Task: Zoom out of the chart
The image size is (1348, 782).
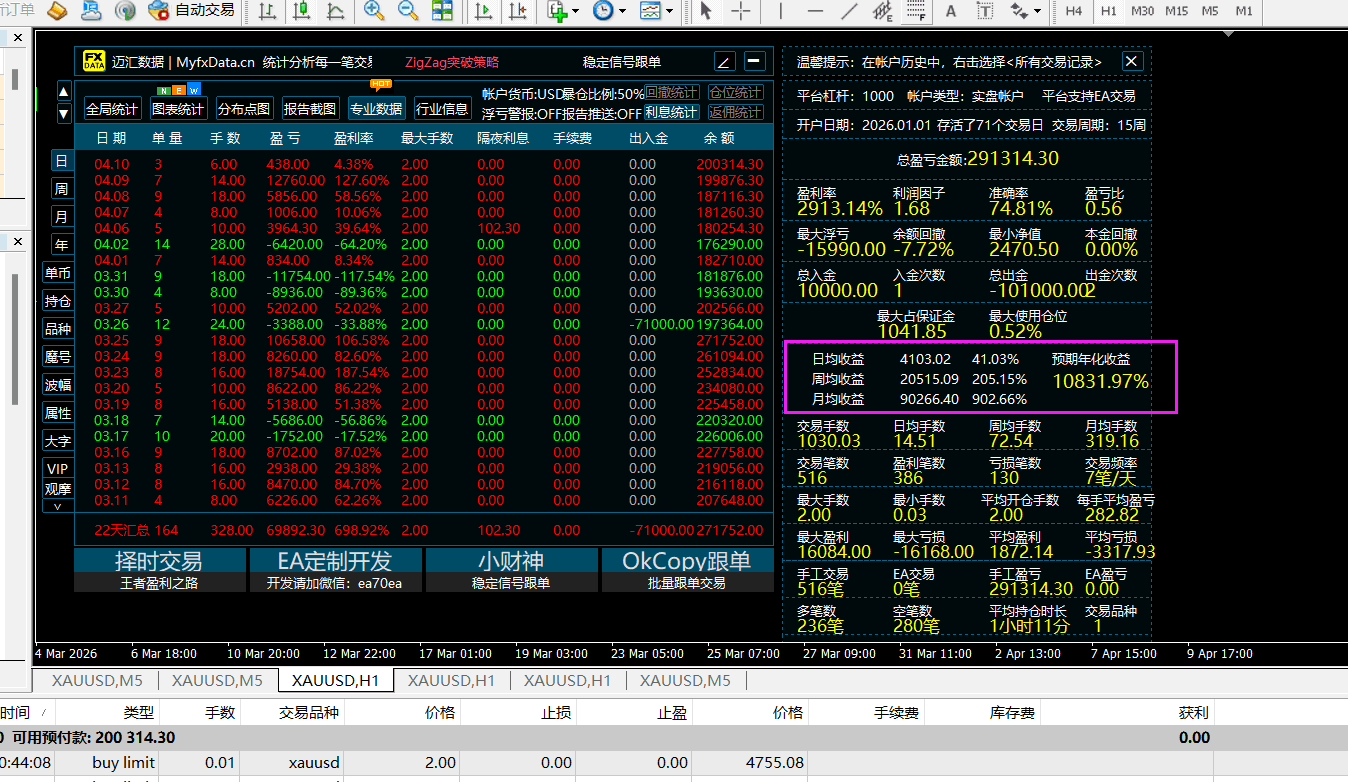Action: tap(408, 11)
